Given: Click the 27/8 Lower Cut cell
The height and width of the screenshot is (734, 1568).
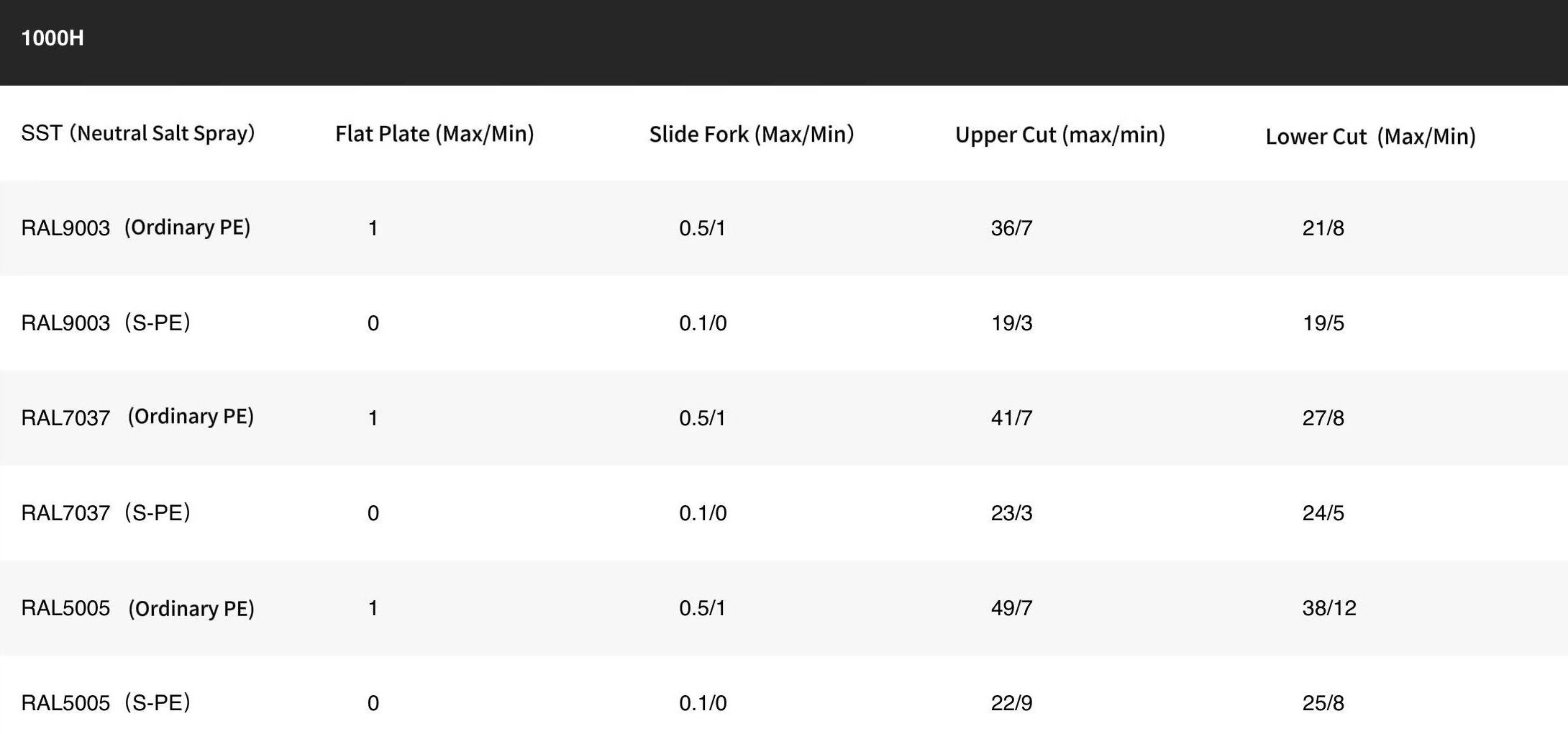Looking at the screenshot, I should point(1323,418).
